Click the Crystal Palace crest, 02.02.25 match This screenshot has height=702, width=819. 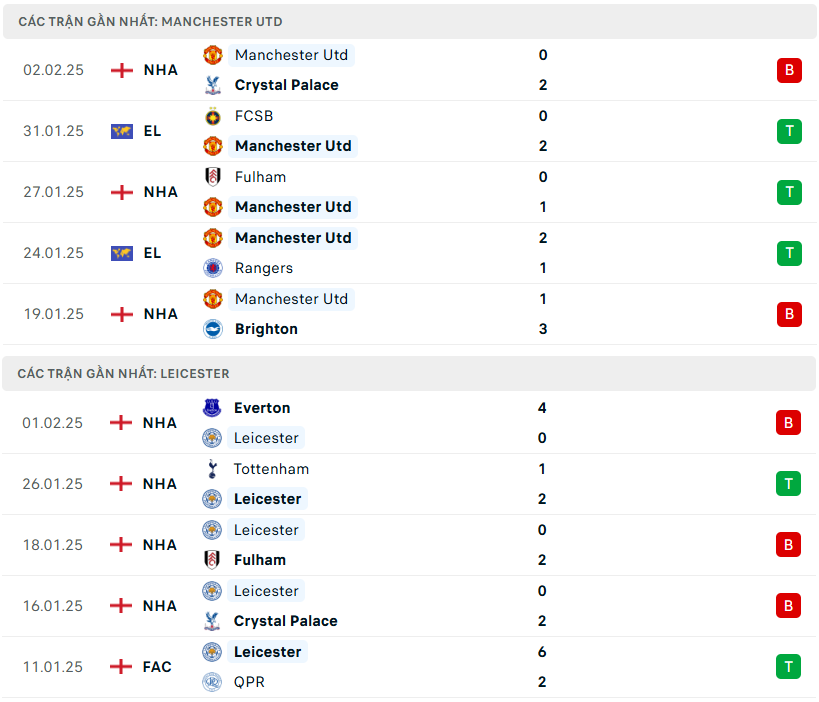(212, 85)
